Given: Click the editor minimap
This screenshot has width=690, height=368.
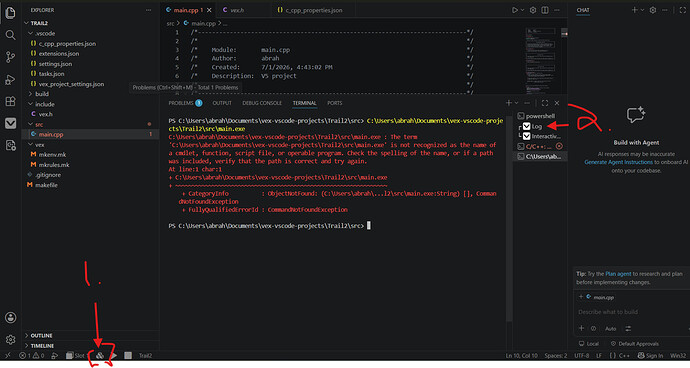Looking at the screenshot, I should coord(540,60).
